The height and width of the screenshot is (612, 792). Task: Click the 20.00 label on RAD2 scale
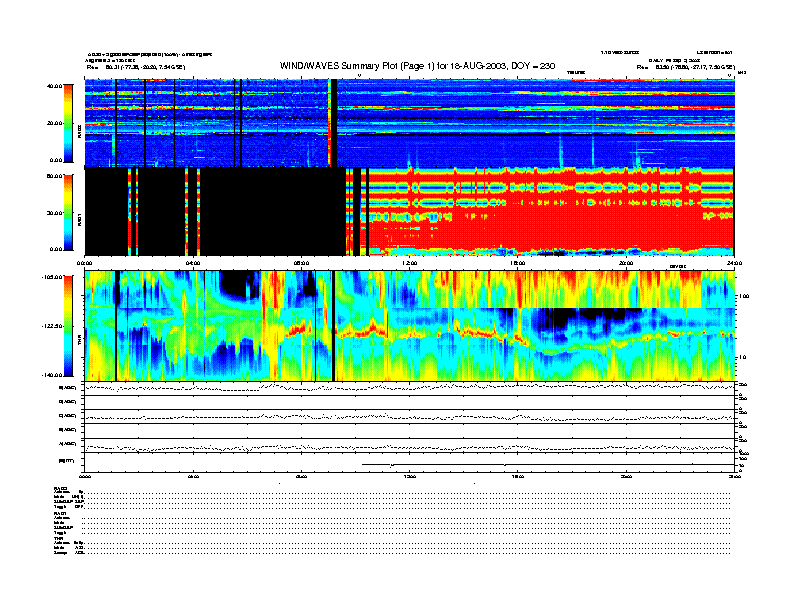click(55, 123)
